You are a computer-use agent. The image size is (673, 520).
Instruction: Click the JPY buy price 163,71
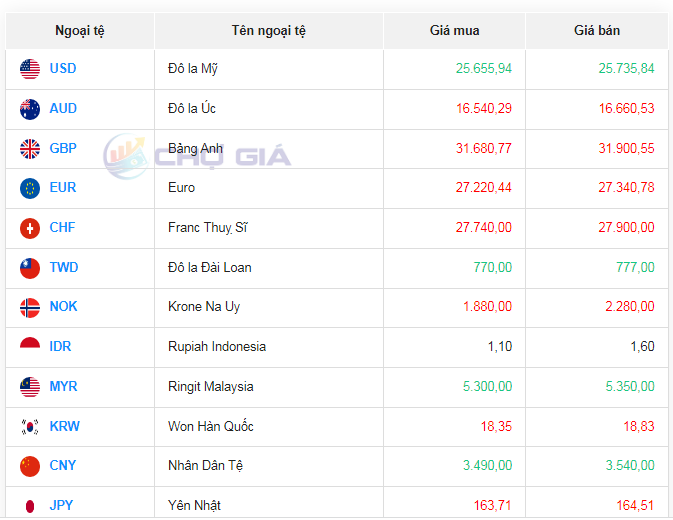[x=493, y=505]
